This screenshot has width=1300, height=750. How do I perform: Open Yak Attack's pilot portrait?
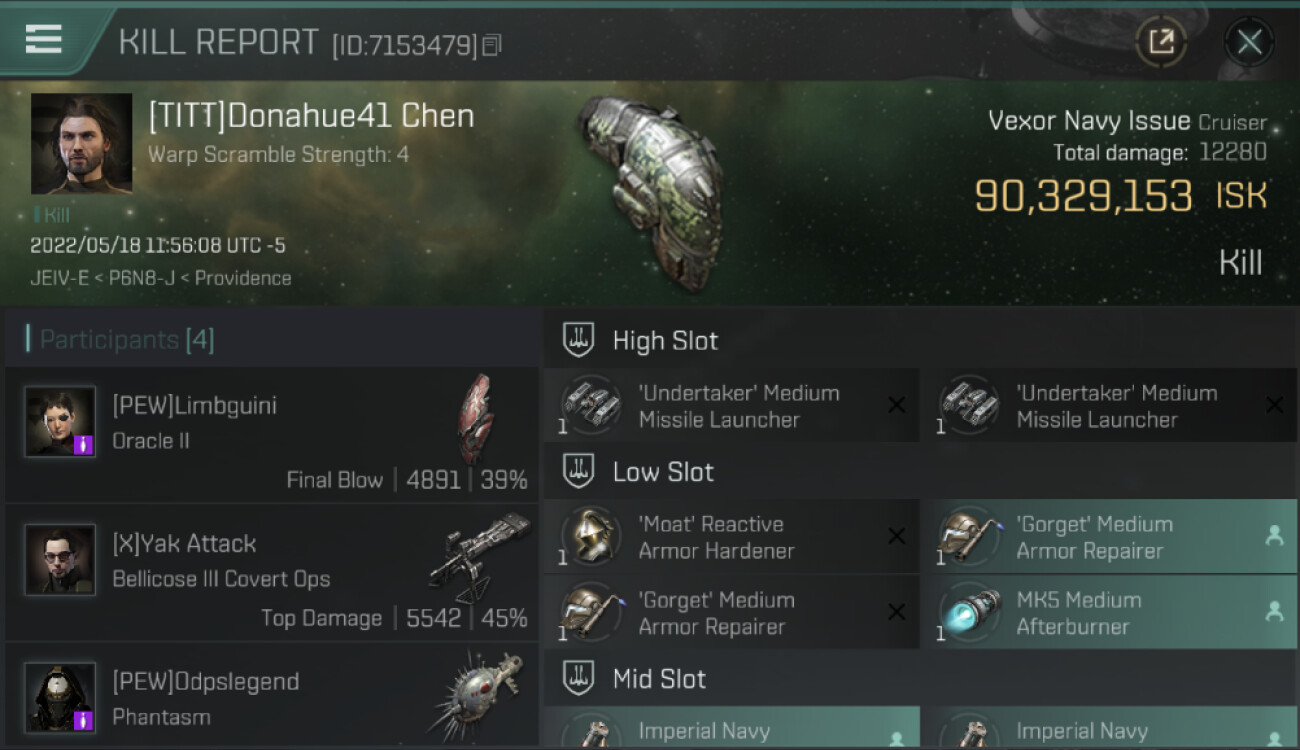pos(61,560)
